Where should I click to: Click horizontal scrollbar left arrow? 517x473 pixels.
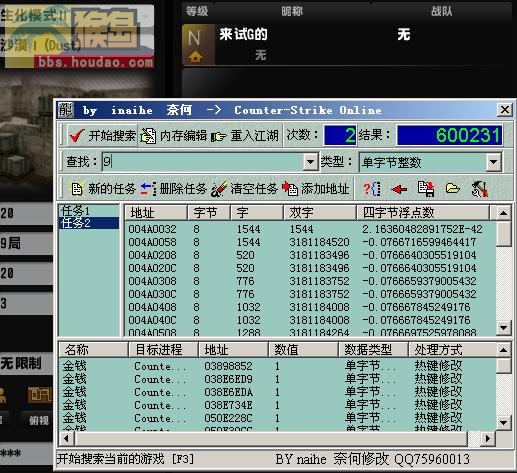66,438
